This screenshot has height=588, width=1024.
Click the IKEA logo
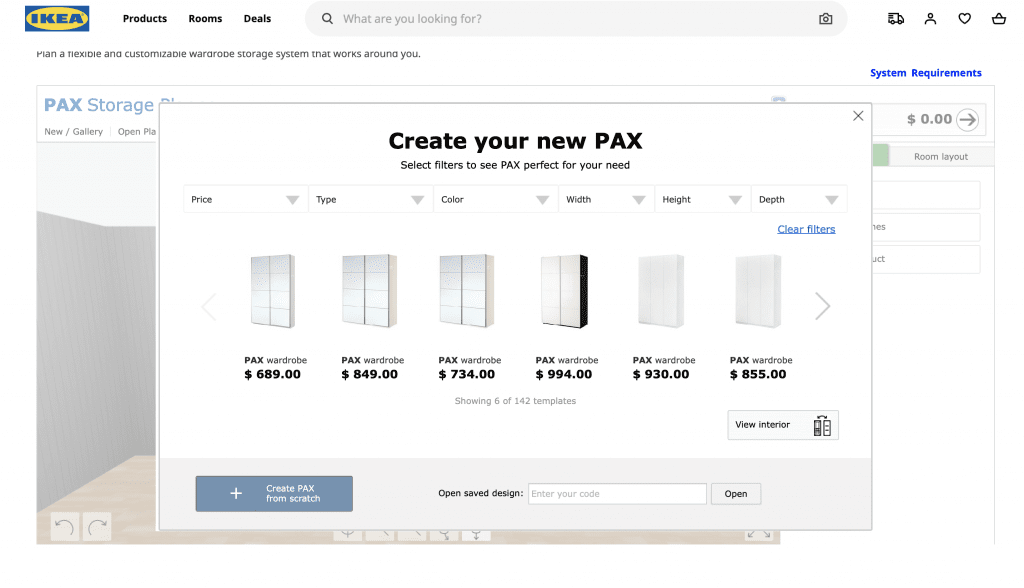pos(57,19)
